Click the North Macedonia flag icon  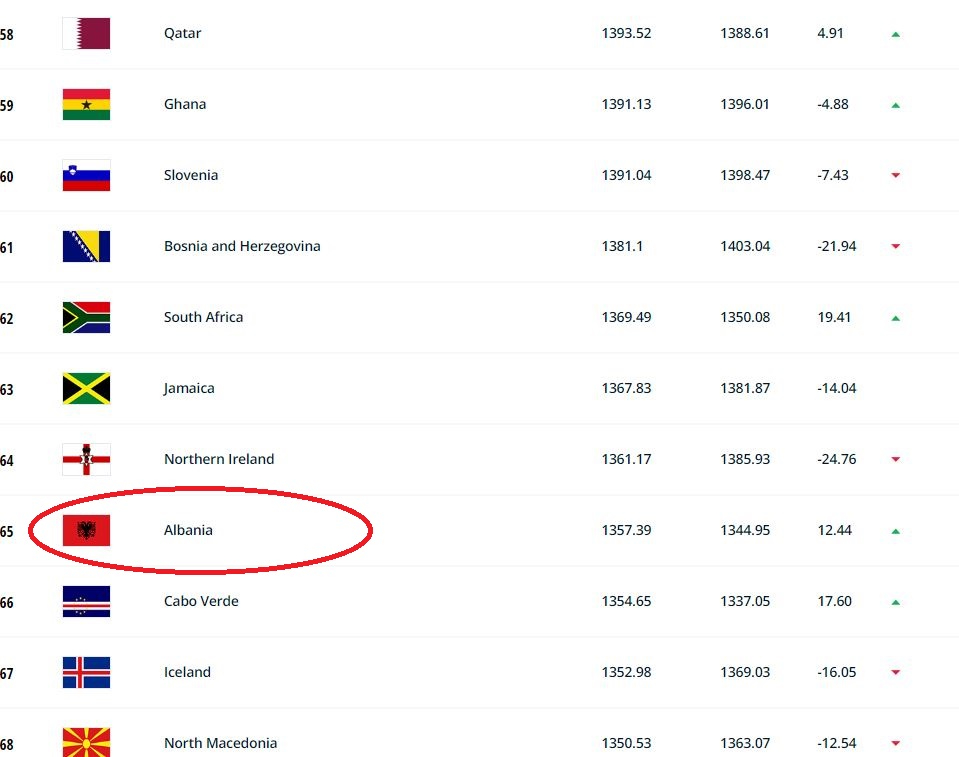[86, 742]
